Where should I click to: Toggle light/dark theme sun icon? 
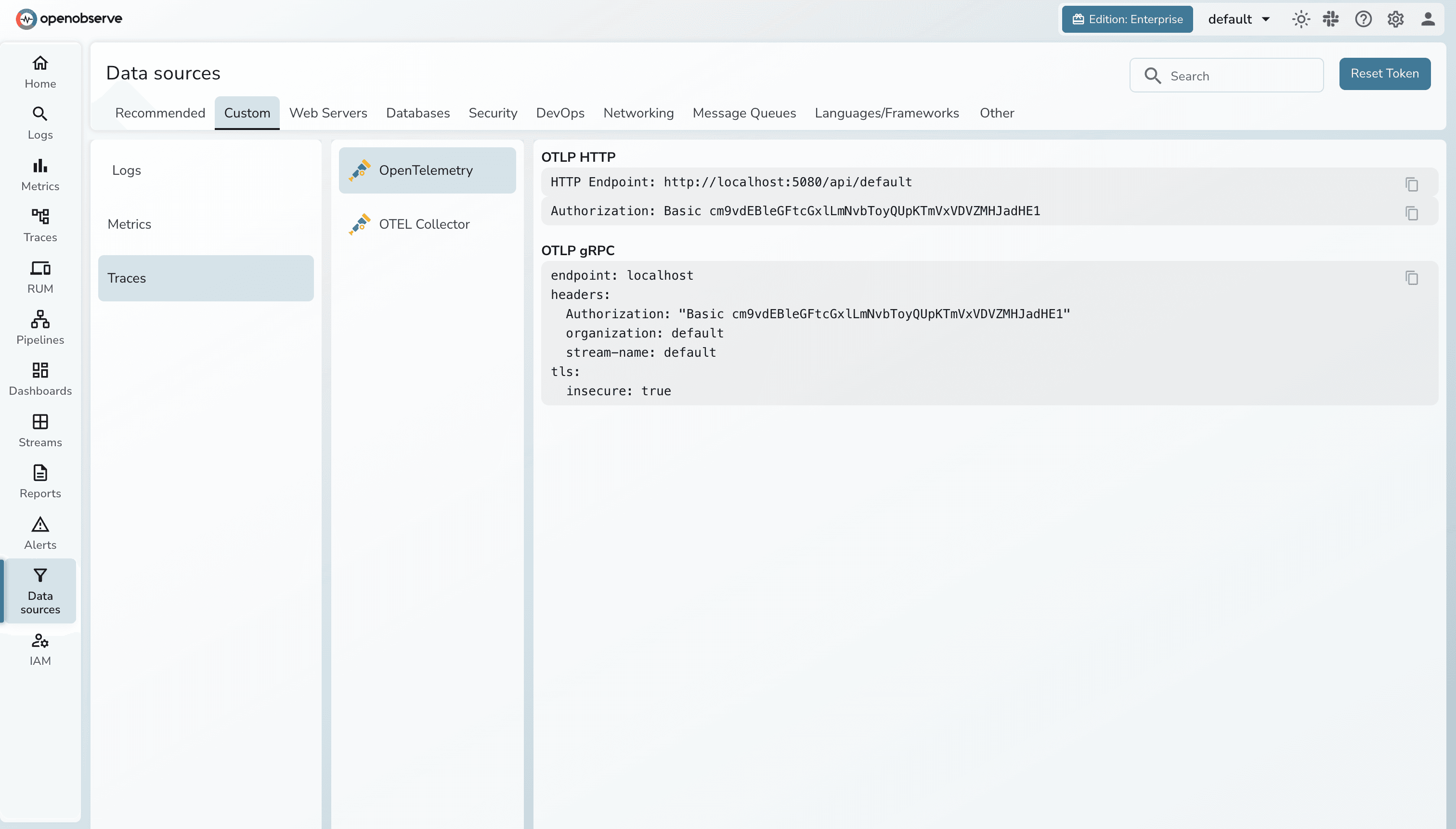coord(1300,19)
